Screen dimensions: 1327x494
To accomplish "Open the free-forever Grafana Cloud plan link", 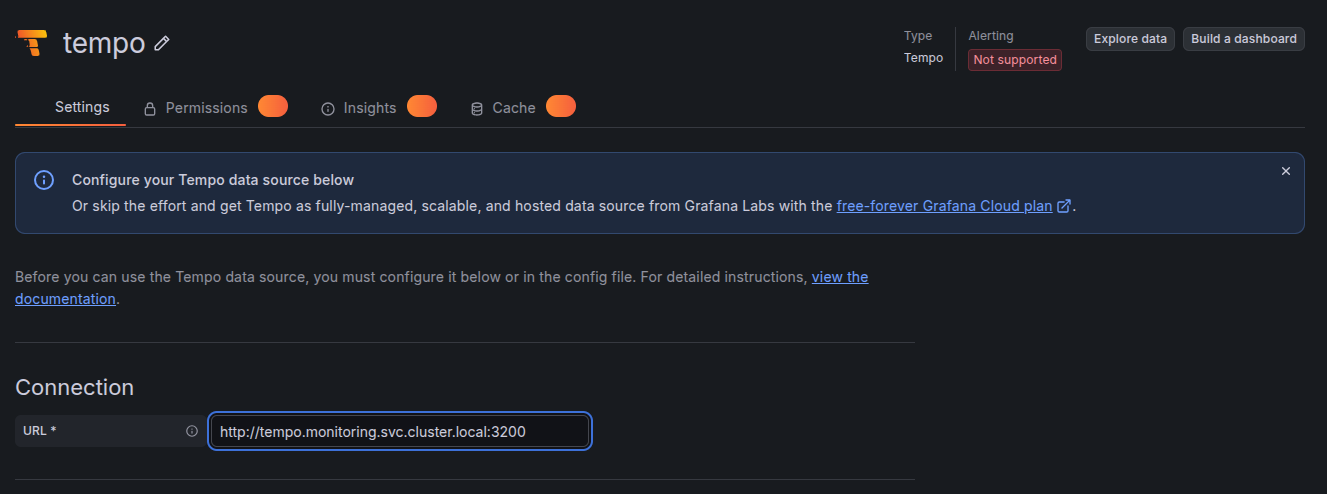I will pyautogui.click(x=944, y=206).
